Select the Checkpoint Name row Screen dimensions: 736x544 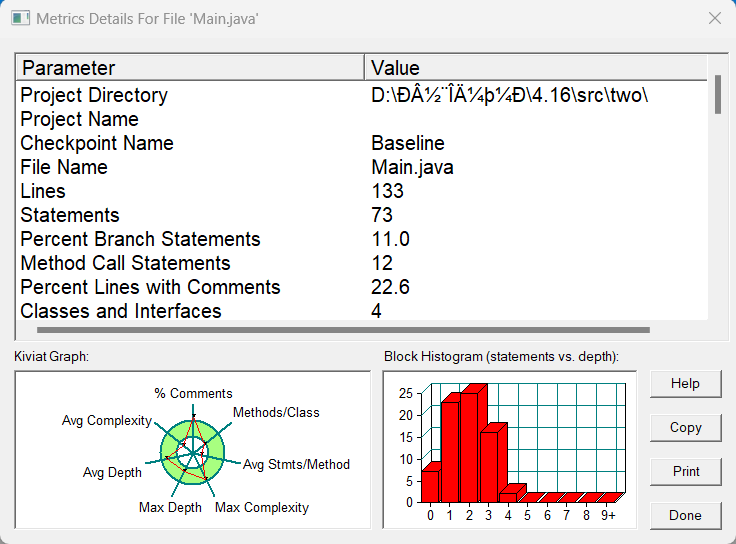(362, 143)
